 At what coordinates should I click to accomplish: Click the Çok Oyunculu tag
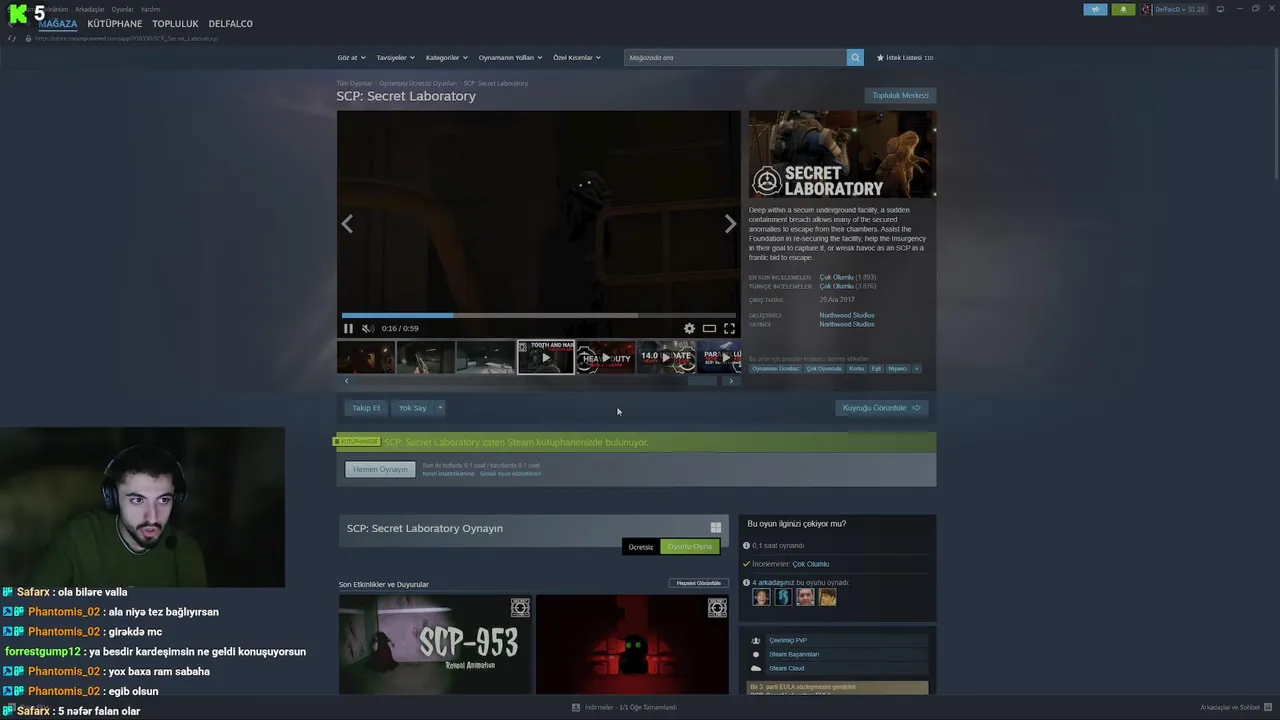coord(824,368)
